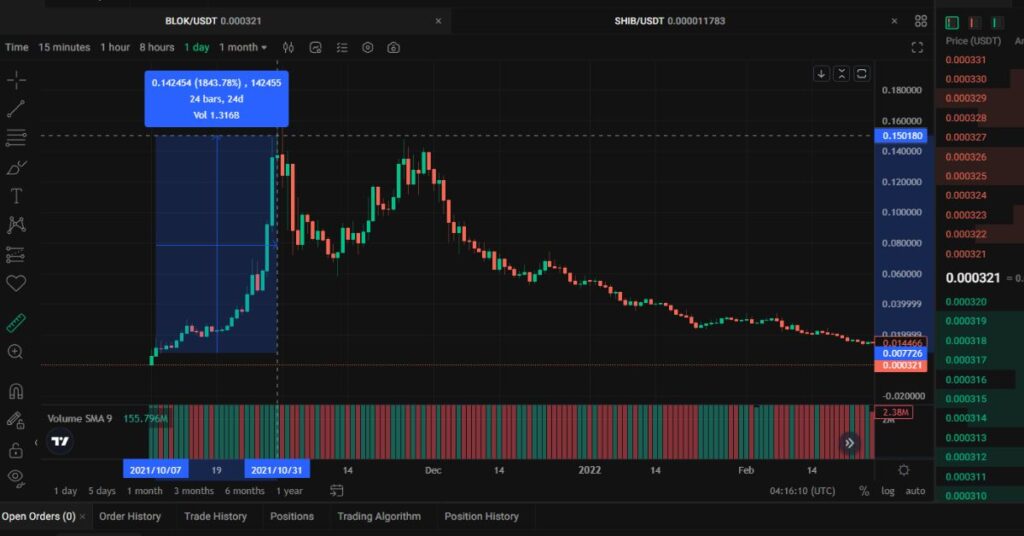This screenshot has width=1024, height=536.
Task: Hide all drawings with the eye icon
Action: 16,479
